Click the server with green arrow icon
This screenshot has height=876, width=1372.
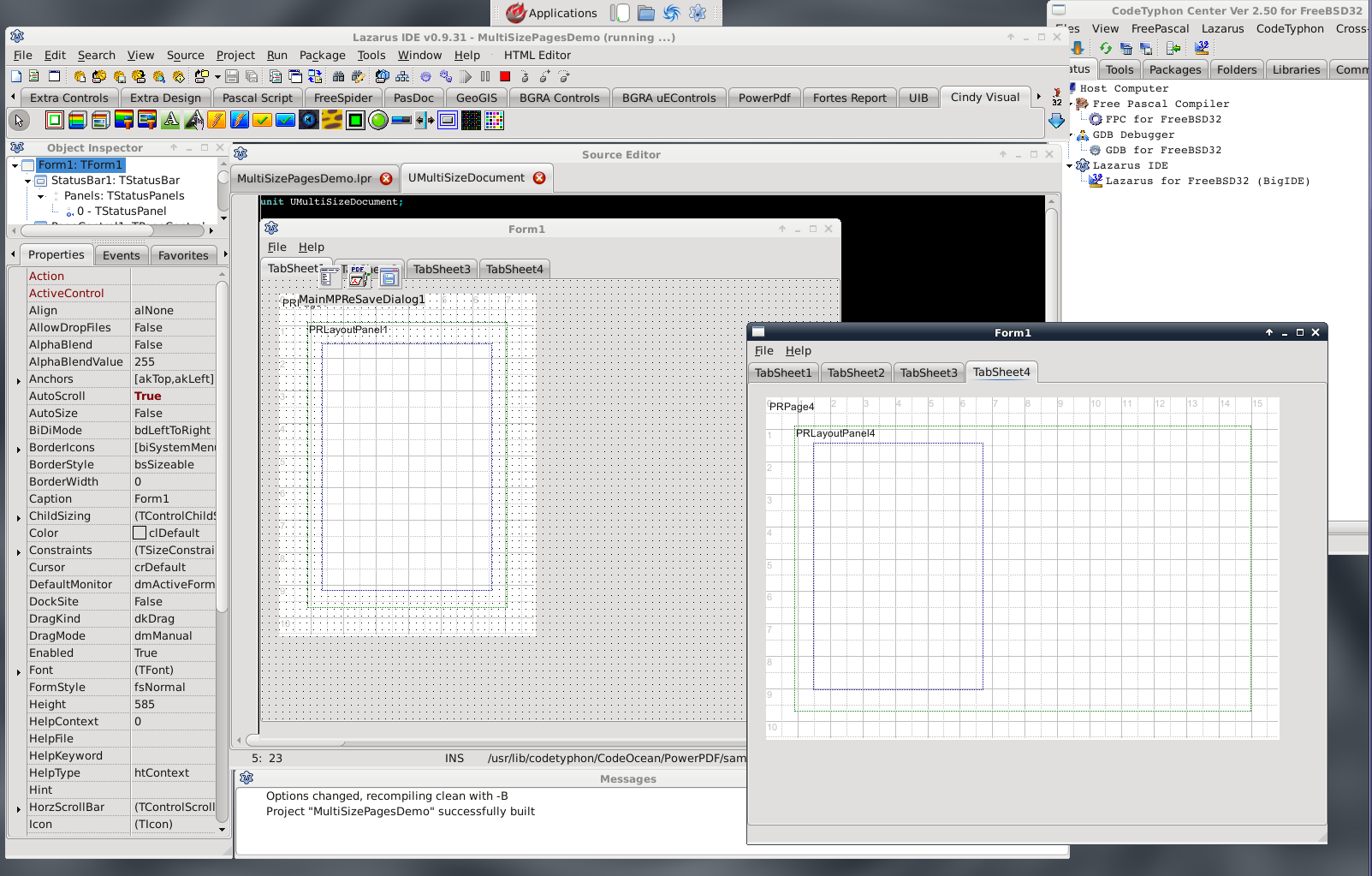point(1173,49)
